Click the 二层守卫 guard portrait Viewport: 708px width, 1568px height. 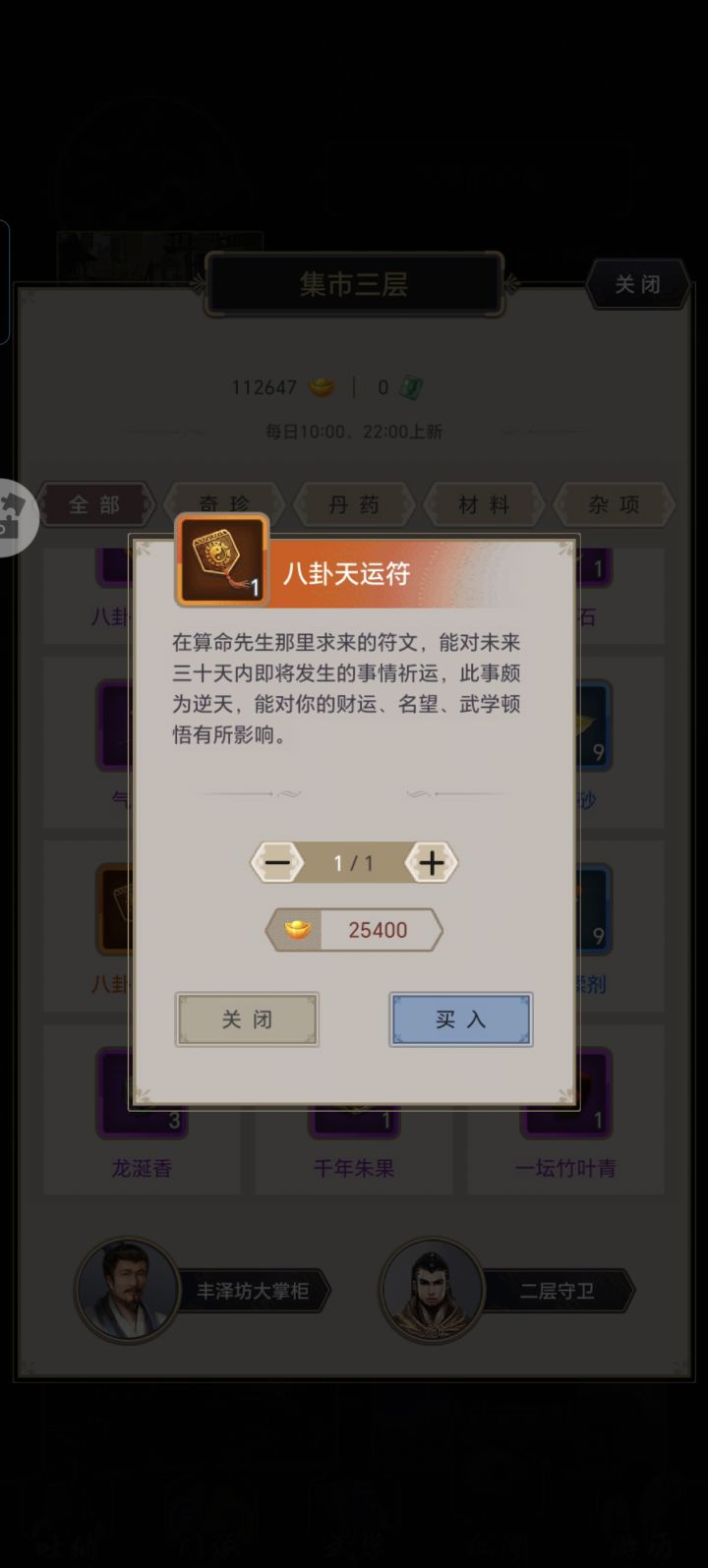point(432,1290)
